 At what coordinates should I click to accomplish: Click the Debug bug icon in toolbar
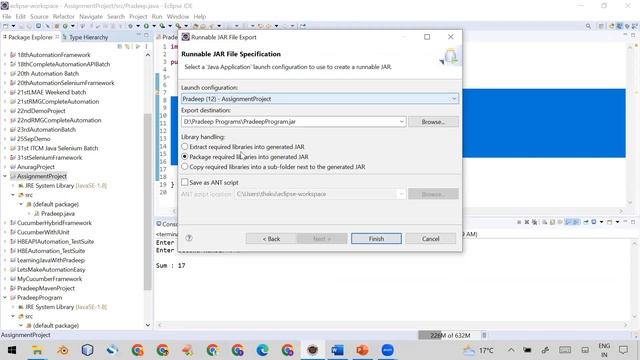(130, 26)
